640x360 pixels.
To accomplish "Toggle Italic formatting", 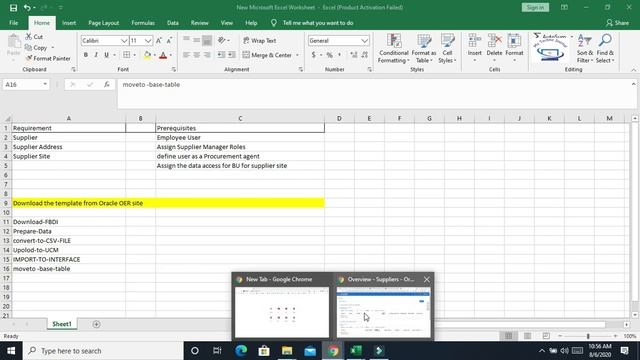I will click(x=96, y=55).
